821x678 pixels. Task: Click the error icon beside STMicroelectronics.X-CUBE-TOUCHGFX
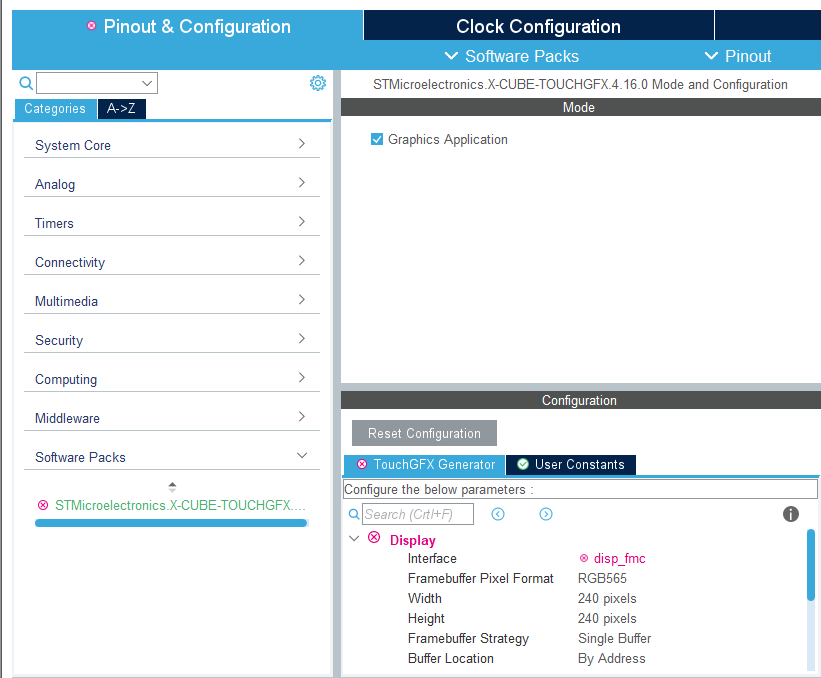point(43,505)
